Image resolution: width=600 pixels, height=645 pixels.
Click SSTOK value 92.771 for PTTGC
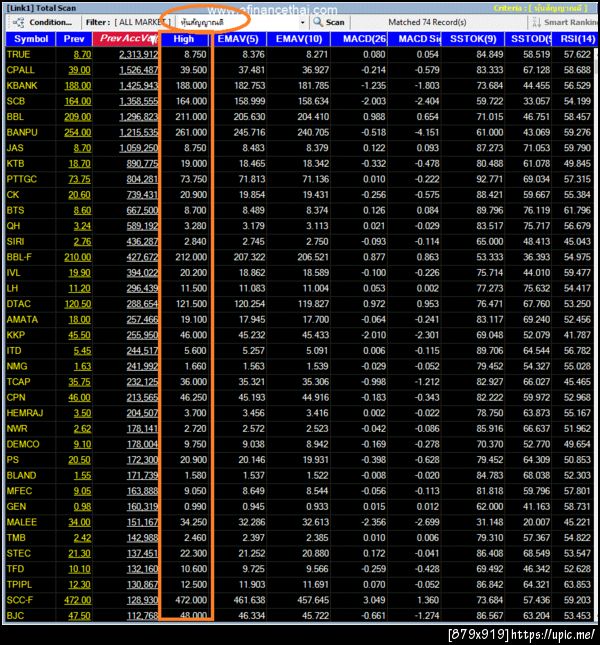pyautogui.click(x=489, y=179)
